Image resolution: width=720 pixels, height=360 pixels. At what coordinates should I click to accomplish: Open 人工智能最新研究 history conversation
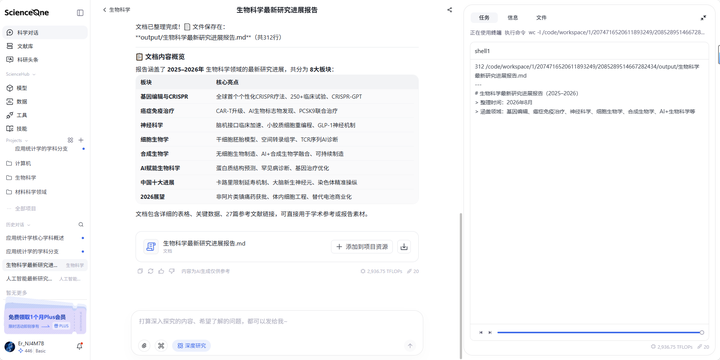tap(45, 279)
